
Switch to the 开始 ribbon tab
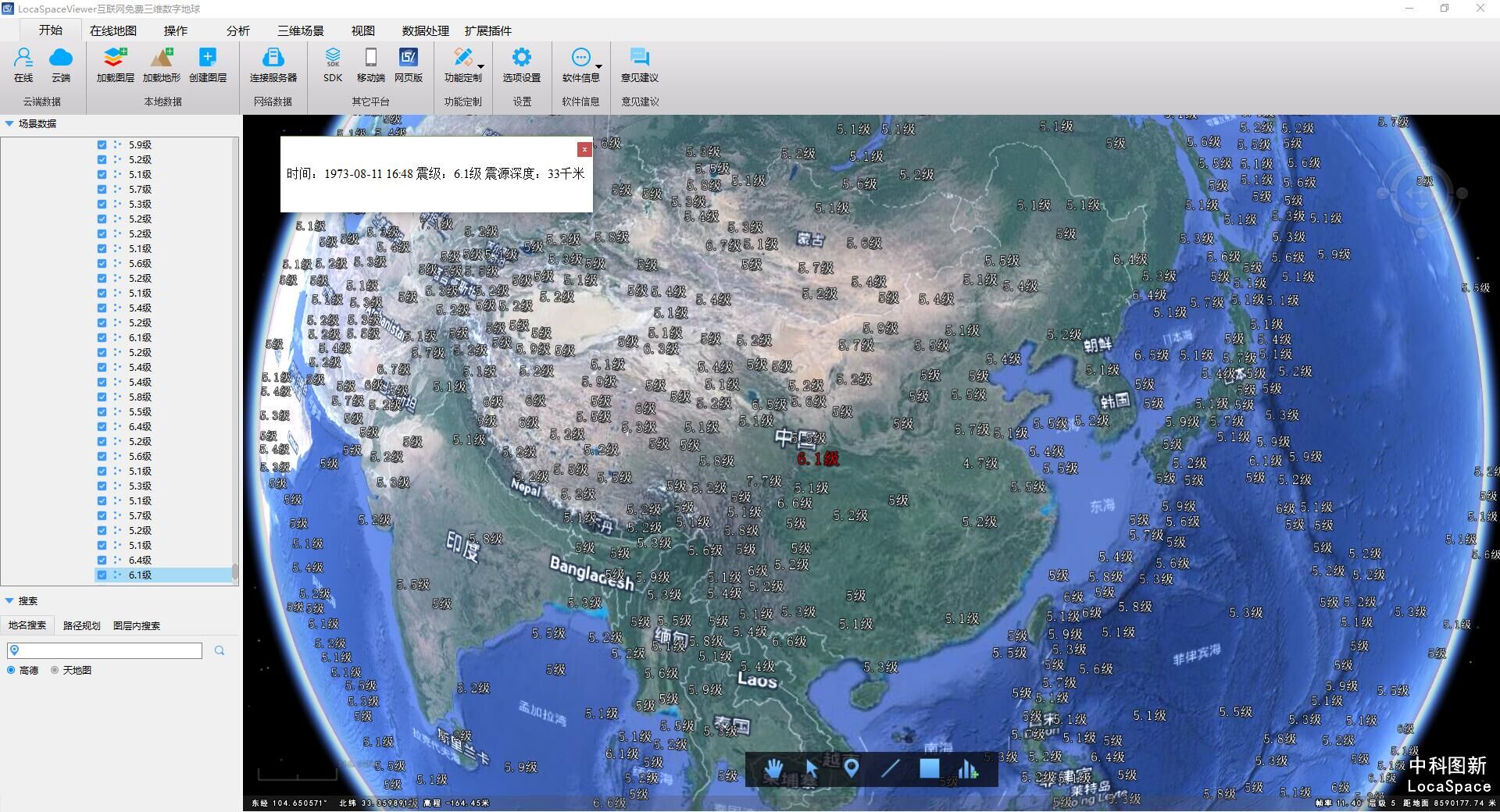51,30
